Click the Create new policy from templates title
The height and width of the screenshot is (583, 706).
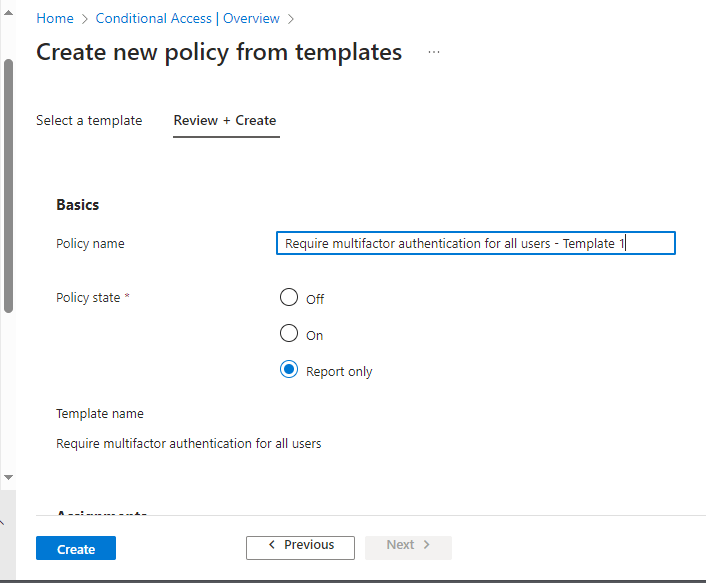pos(219,52)
